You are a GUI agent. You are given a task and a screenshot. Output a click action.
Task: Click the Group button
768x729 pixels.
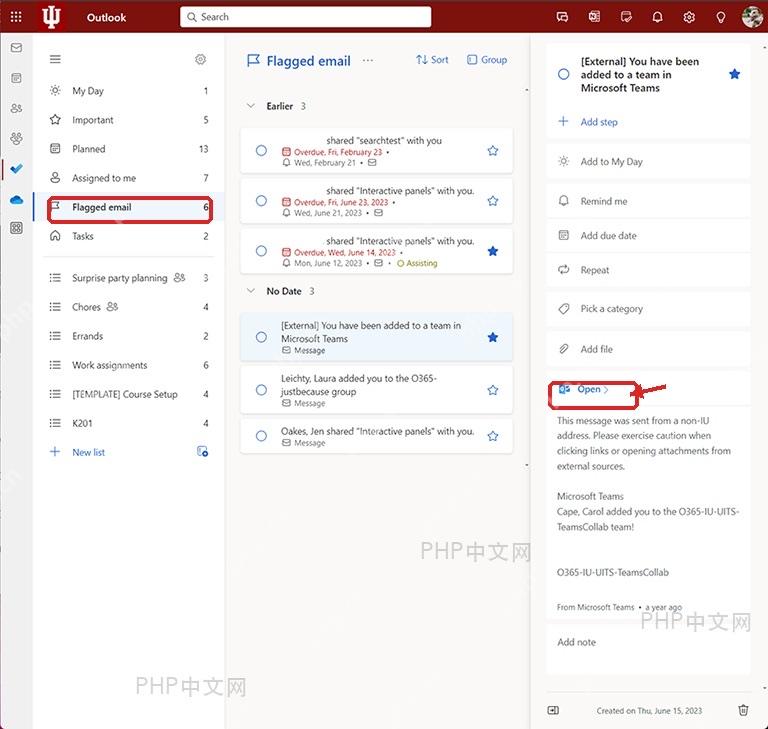coord(487,60)
